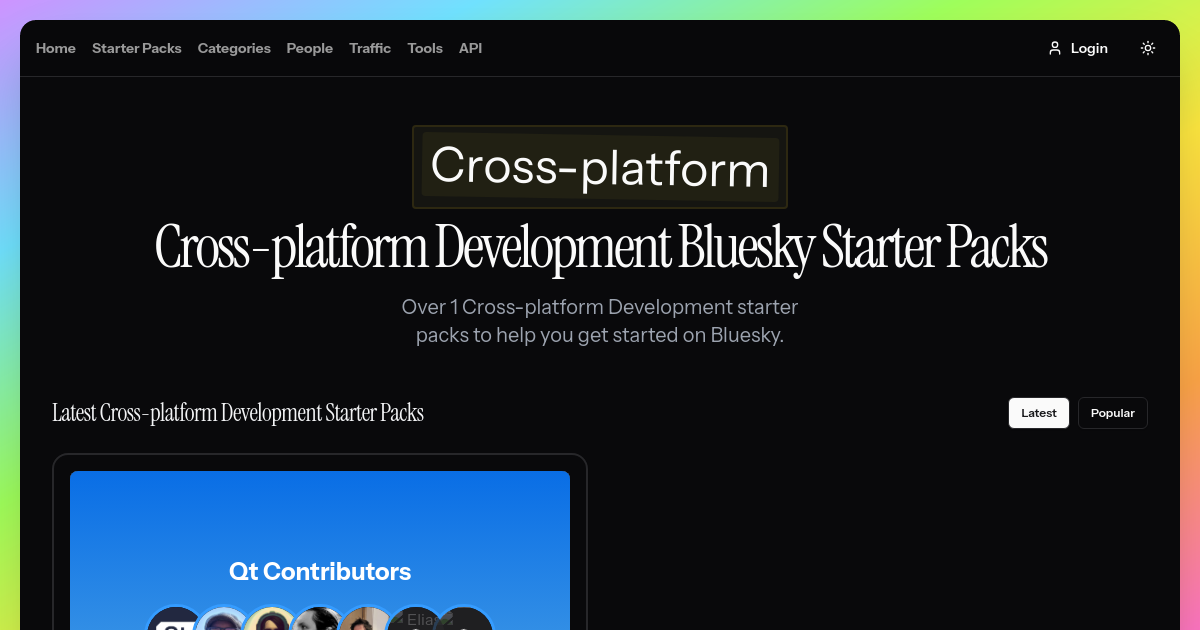Image resolution: width=1200 pixels, height=630 pixels.
Task: Click the avatar labeled Elias
Action: coord(415,620)
